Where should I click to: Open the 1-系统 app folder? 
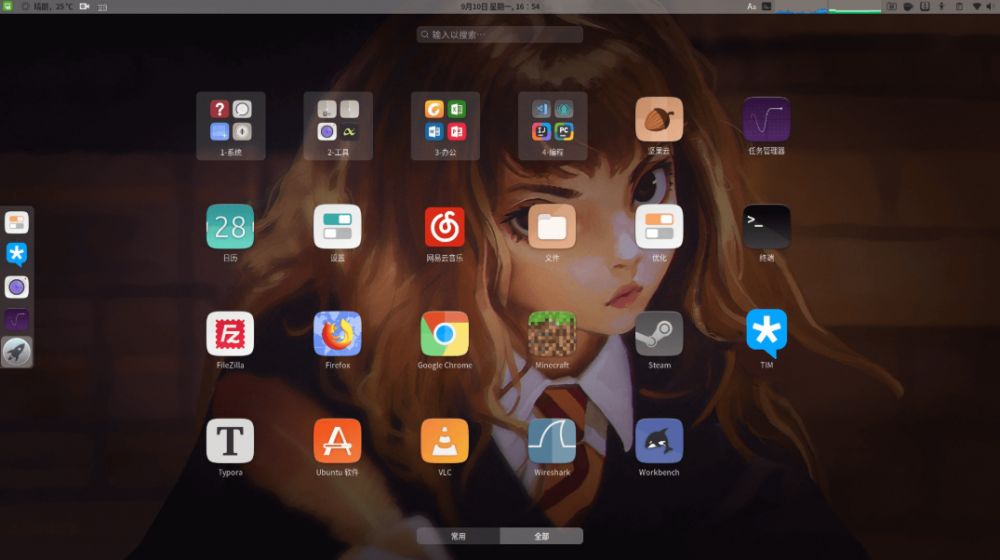pyautogui.click(x=230, y=126)
